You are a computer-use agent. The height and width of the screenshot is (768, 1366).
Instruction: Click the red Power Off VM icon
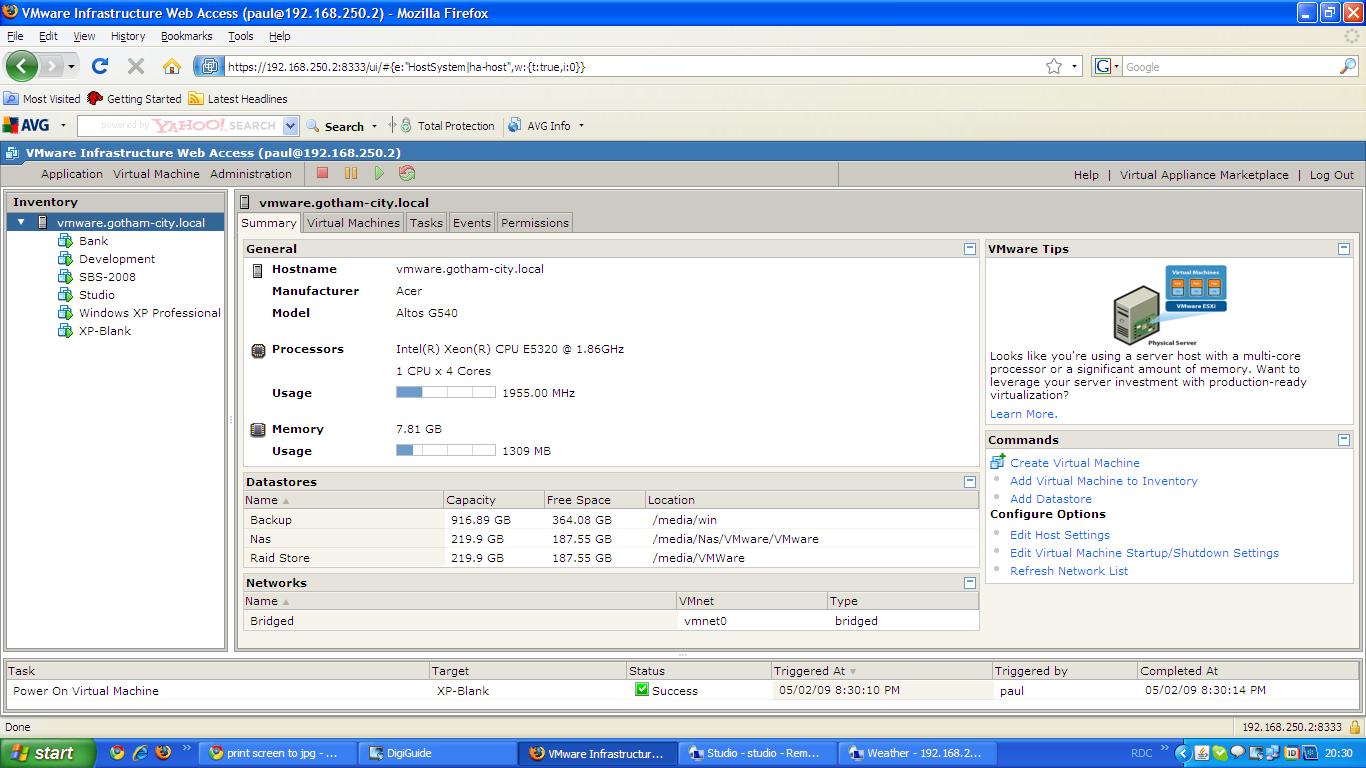322,173
